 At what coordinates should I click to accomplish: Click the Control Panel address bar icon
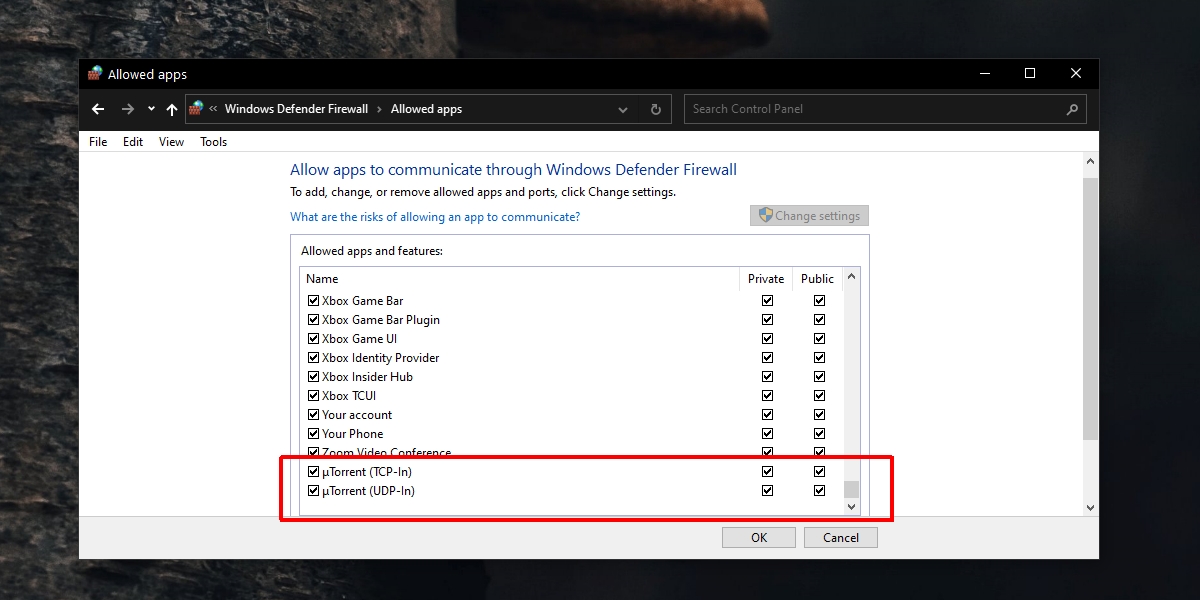coord(196,108)
